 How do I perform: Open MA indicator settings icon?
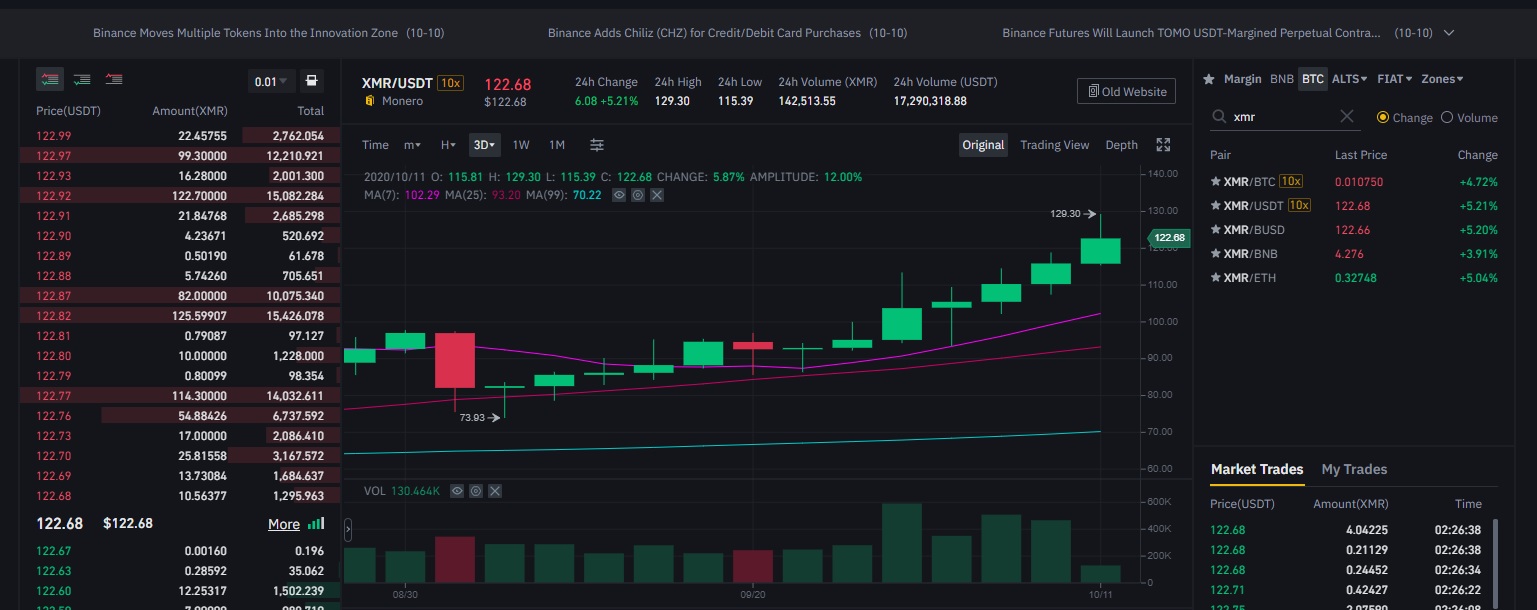tap(638, 195)
